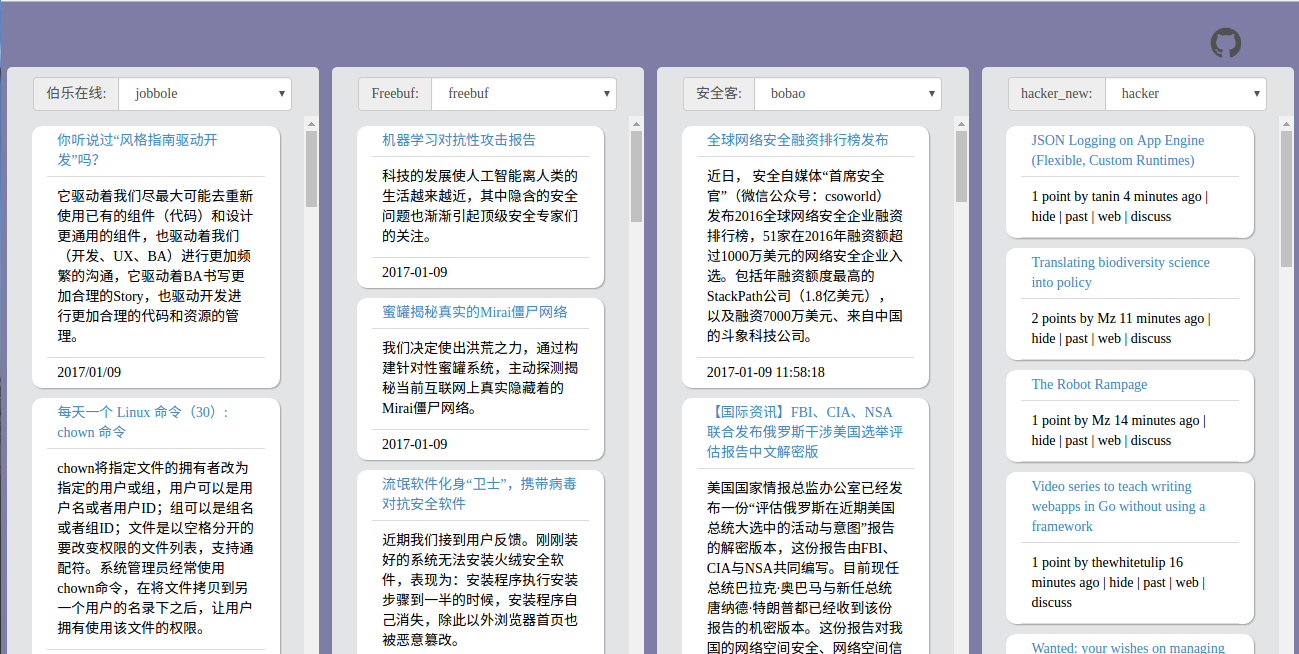Open article 蜜罐揭秘真实的Mirai僵尸网络
The image size is (1299, 654).
click(475, 312)
